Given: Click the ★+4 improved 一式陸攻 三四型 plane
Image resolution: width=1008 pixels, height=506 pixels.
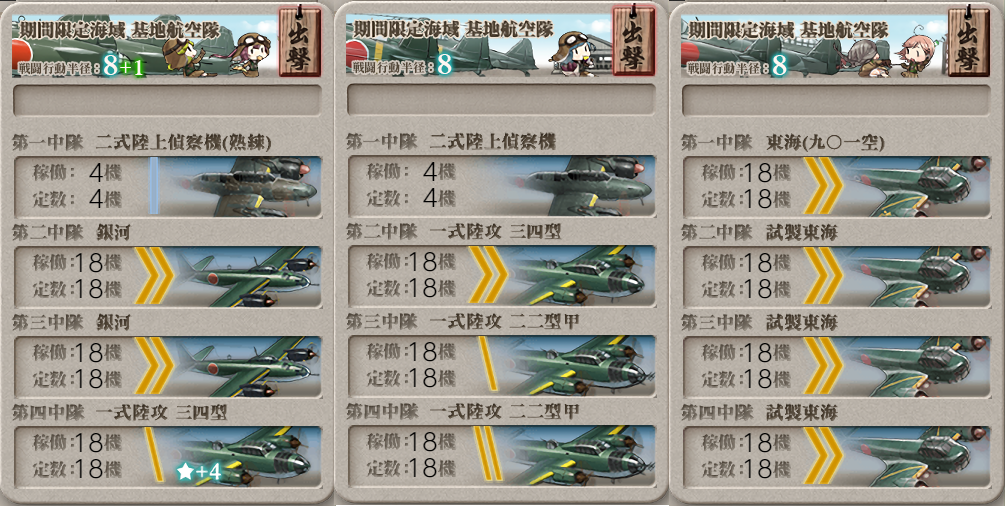Looking at the screenshot, I should pyautogui.click(x=167, y=455).
